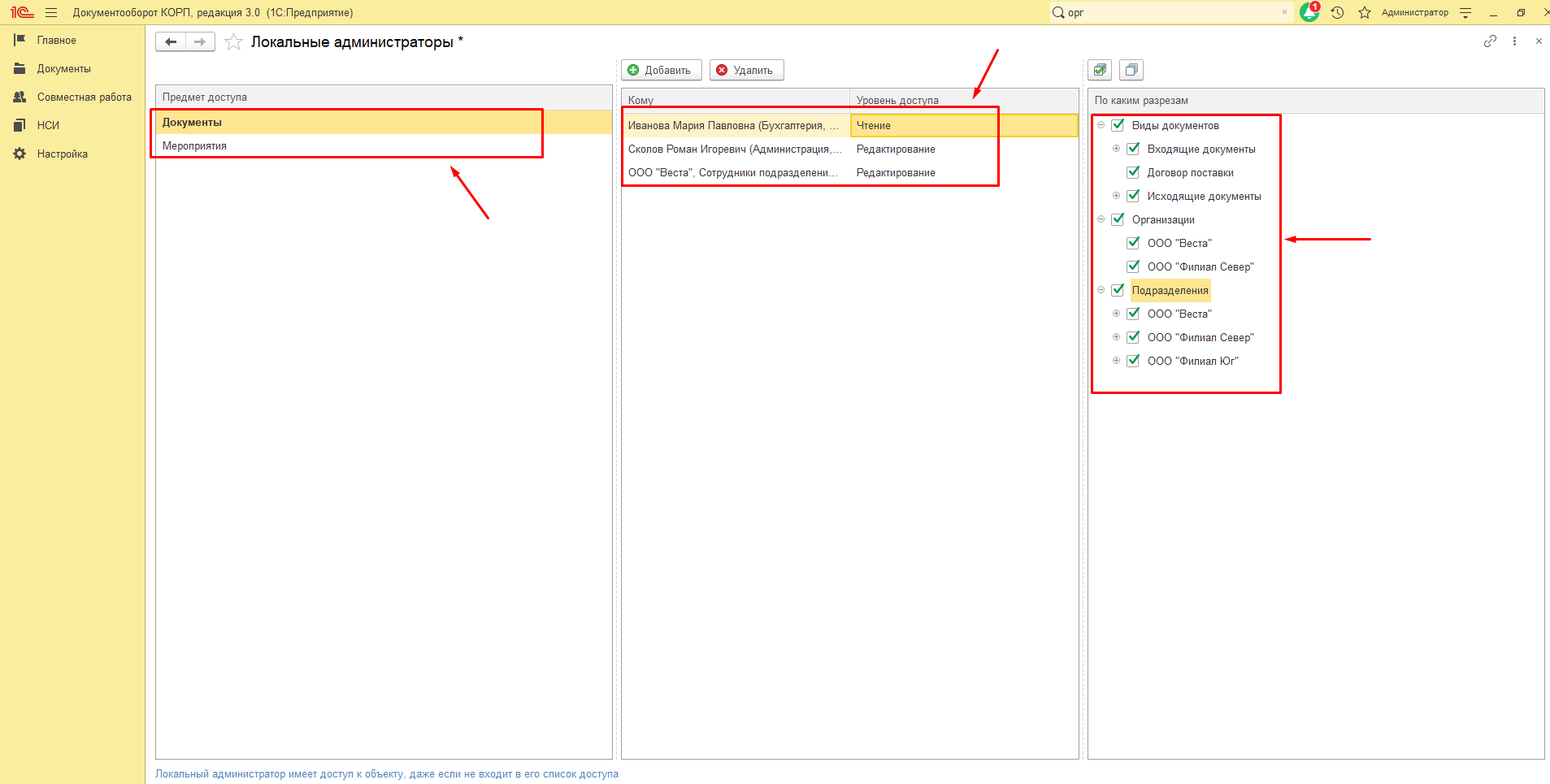Viewport: 1550px width, 784px height.
Task: Open service settings menu icon beside Администратор
Action: 1465,12
